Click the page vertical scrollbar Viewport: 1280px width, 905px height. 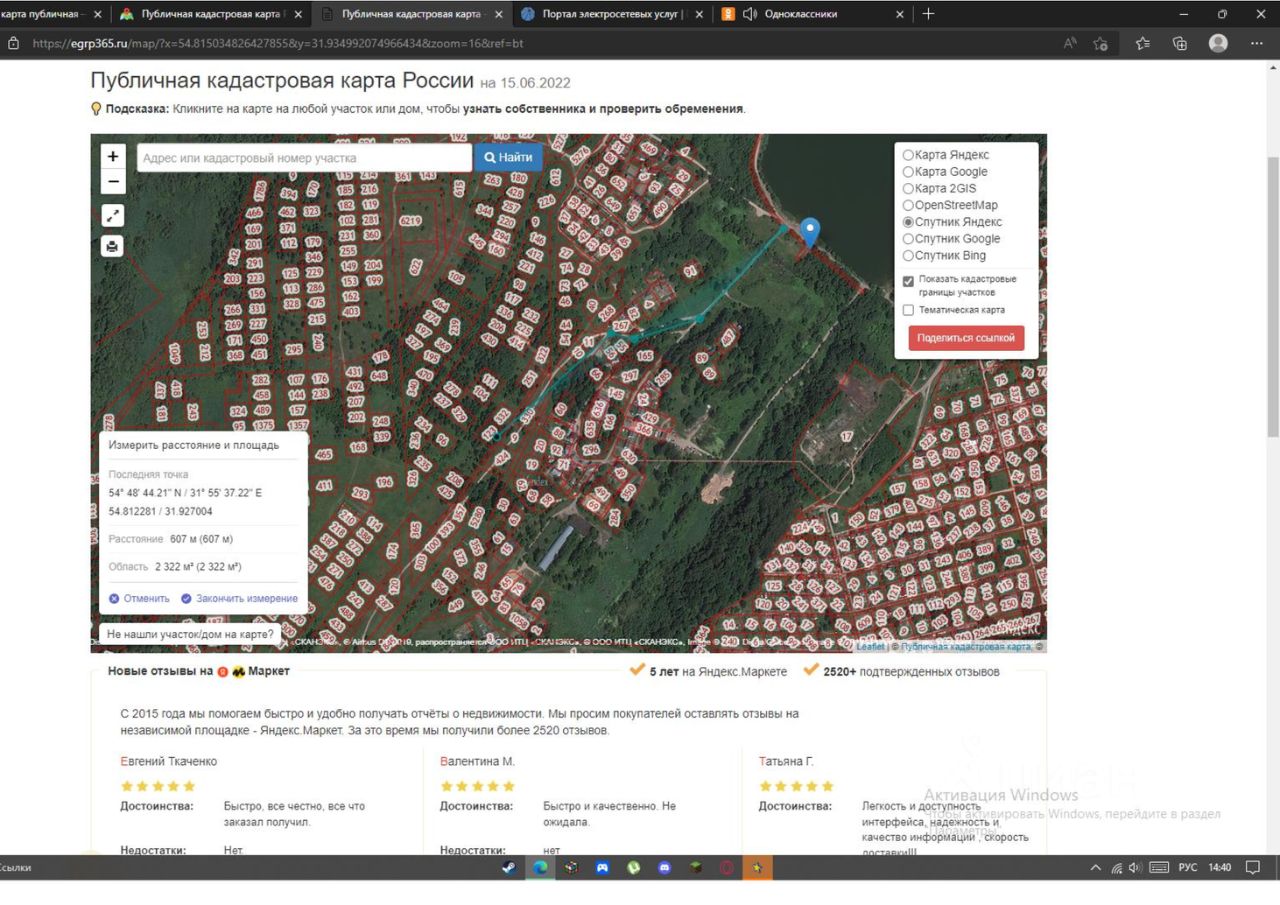[1272, 296]
